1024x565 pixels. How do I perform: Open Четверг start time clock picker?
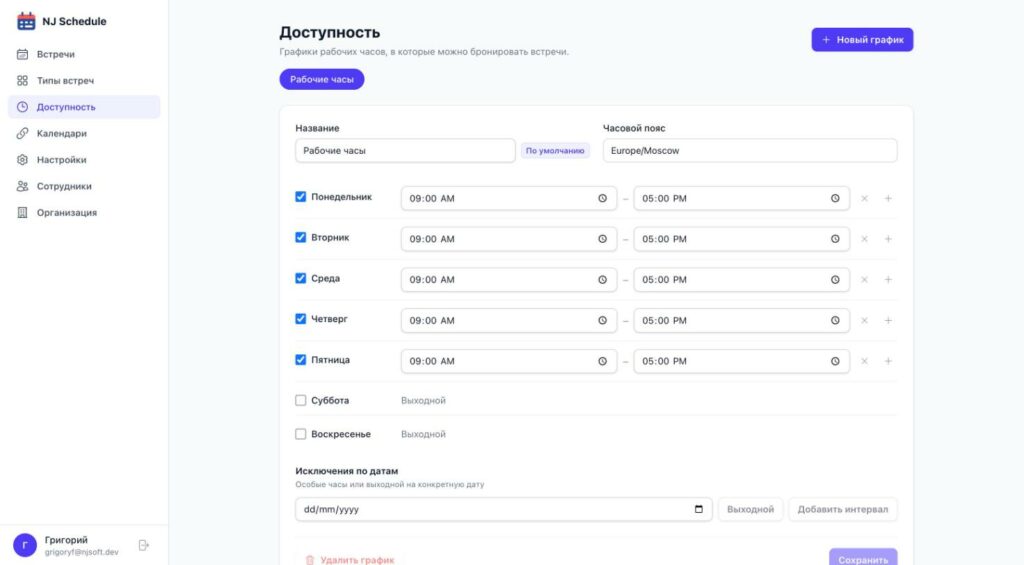(x=602, y=321)
